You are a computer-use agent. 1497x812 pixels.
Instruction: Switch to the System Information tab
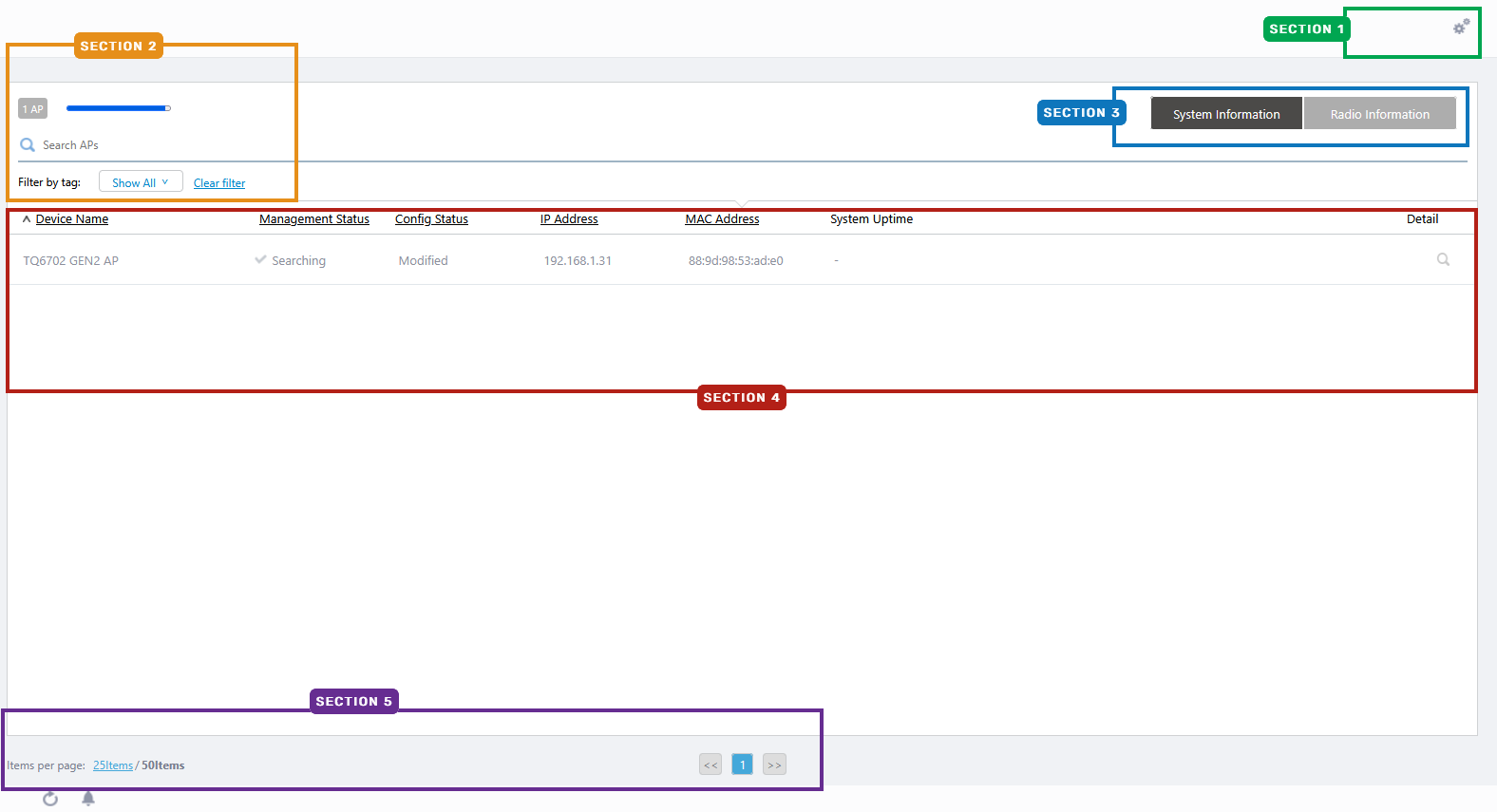click(x=1225, y=114)
